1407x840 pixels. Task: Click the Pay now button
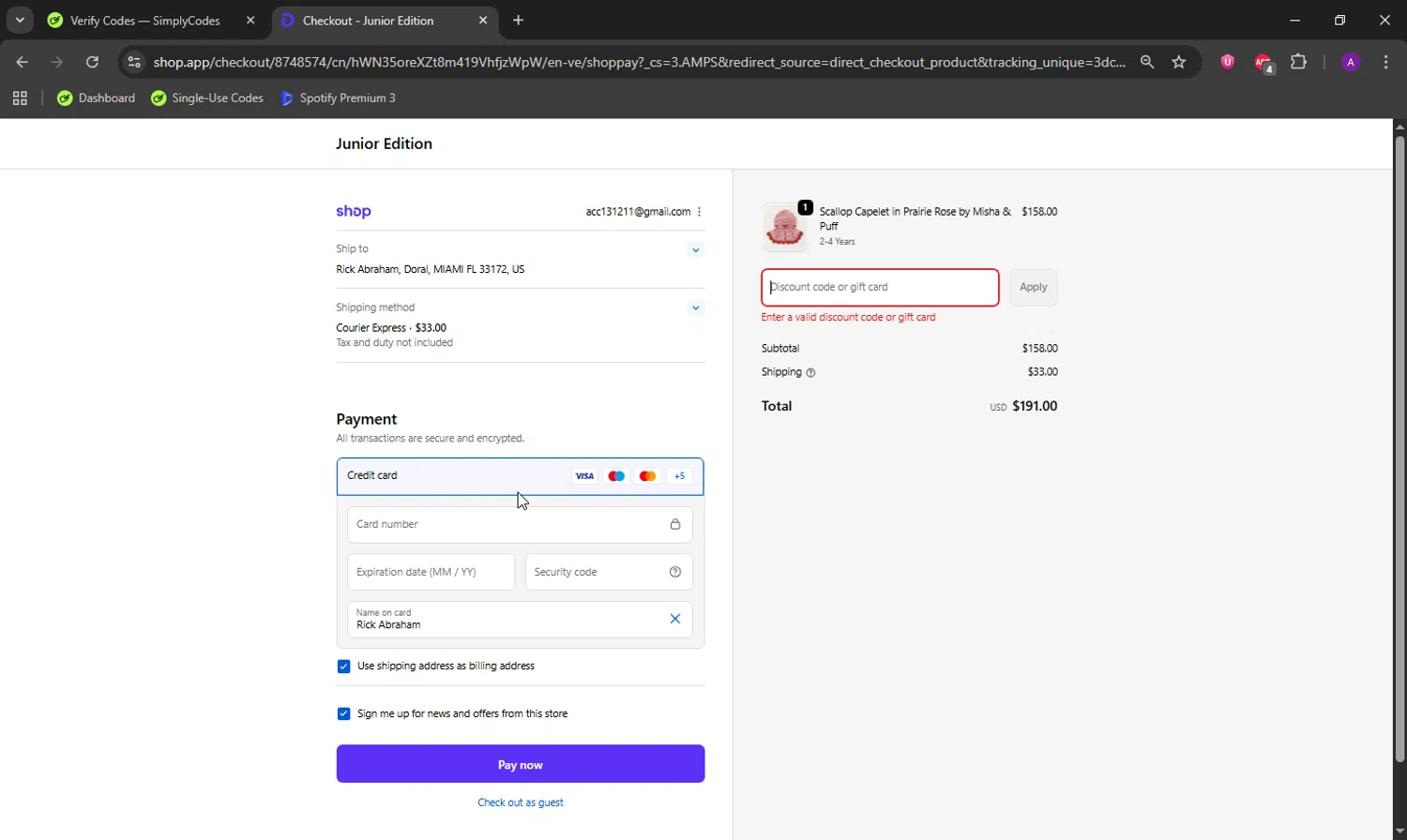521,764
